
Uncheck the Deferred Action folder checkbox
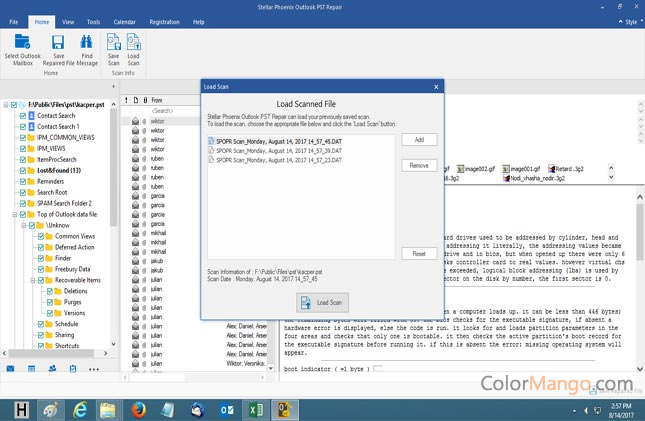coord(48,247)
